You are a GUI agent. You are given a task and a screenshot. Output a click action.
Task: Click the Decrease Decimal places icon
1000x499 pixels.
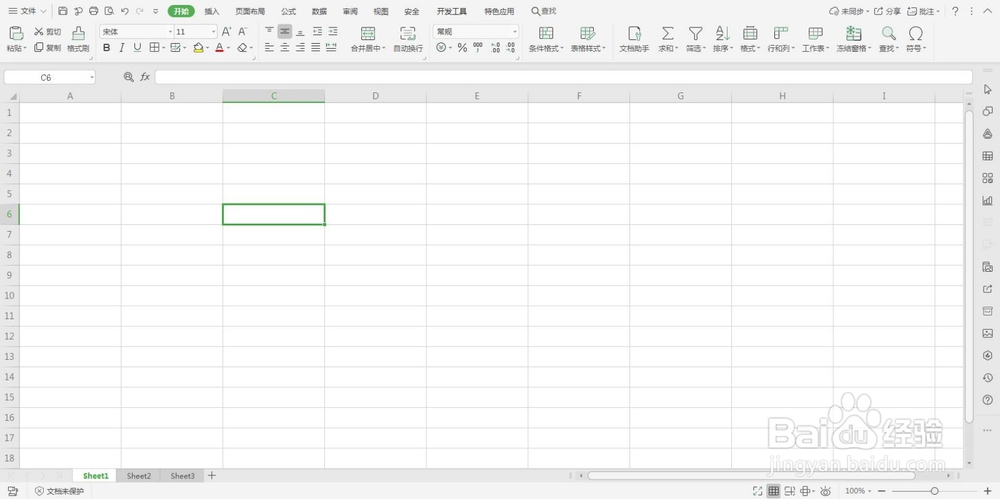510,48
